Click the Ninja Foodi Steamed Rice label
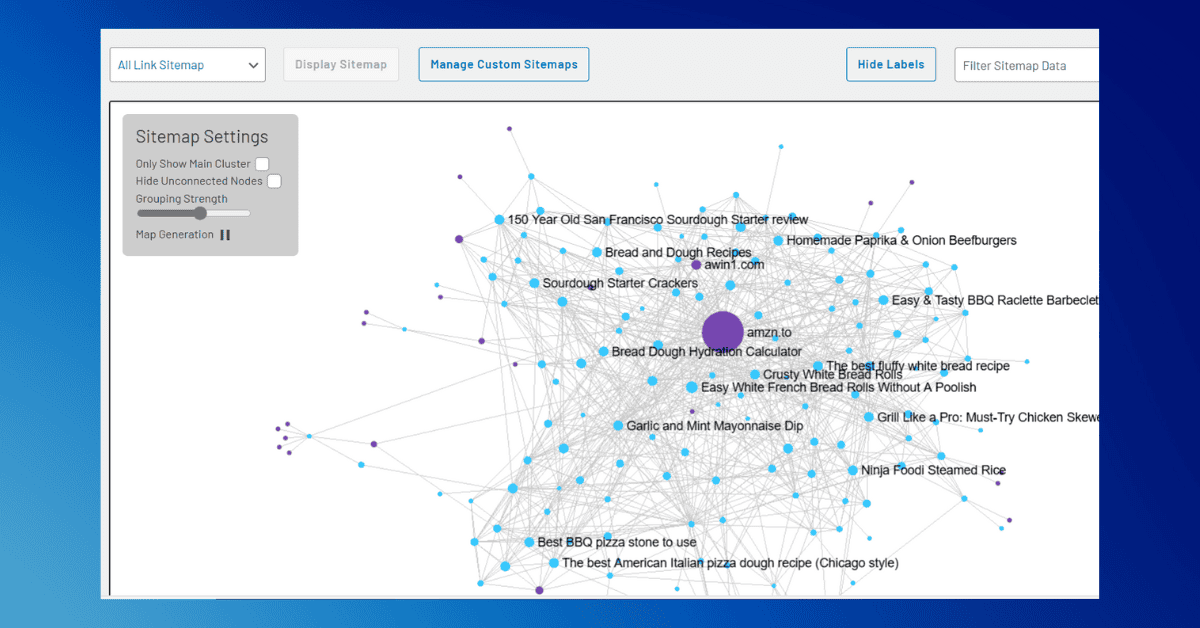Screen dimensions: 1200x628 [933, 470]
